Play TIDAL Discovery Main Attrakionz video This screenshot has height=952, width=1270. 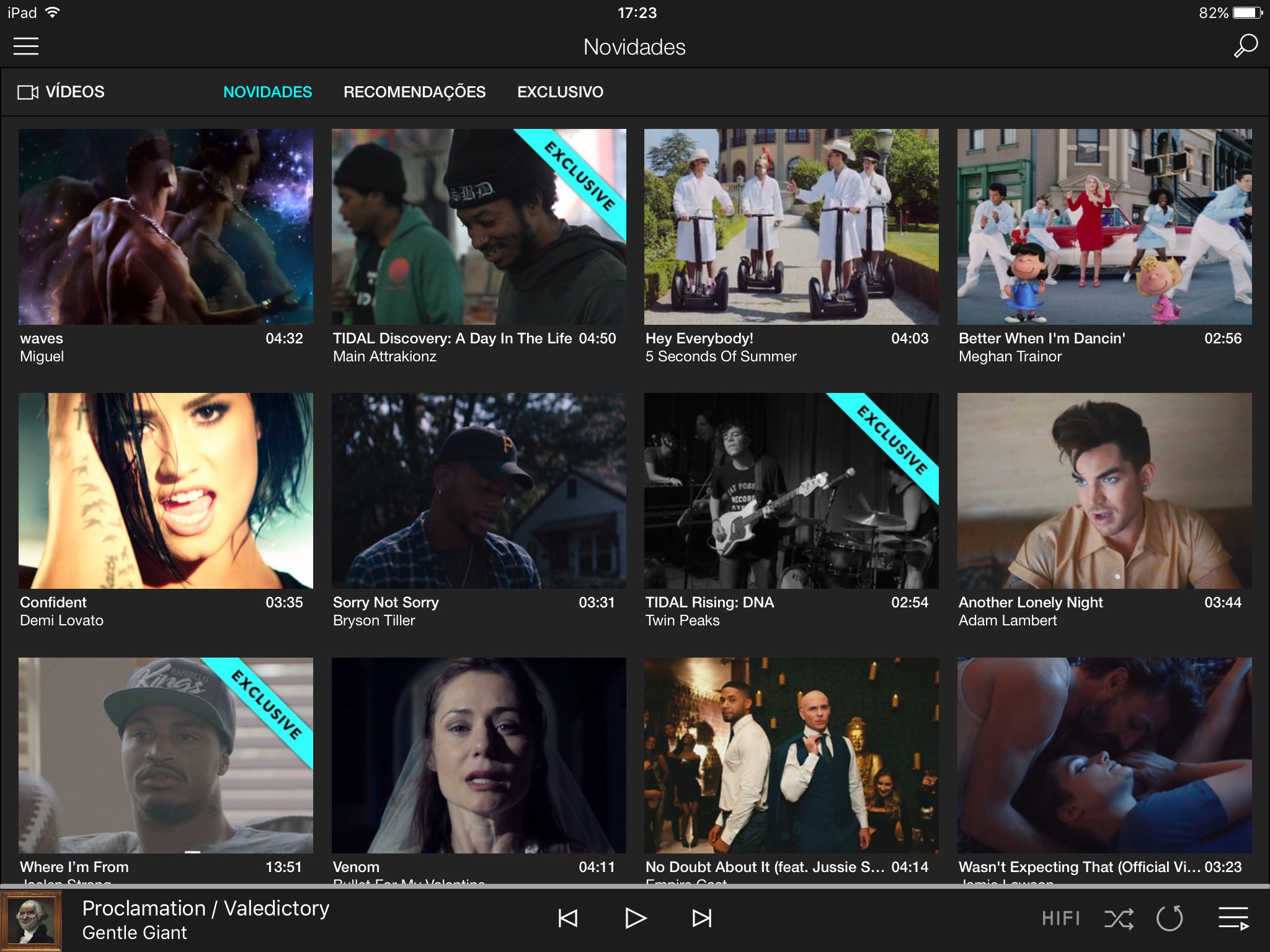(x=479, y=227)
